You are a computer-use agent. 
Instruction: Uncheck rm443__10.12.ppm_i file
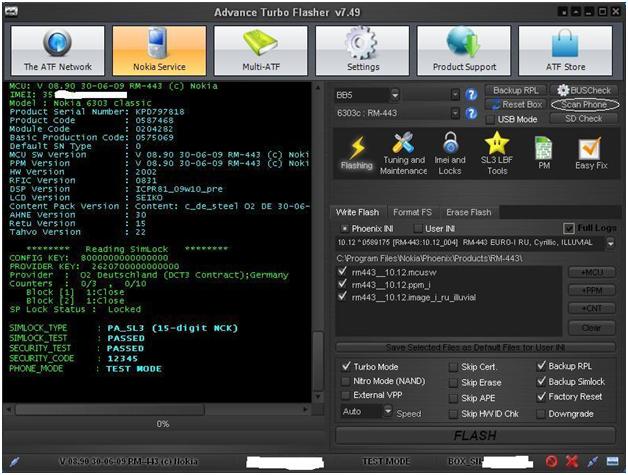[x=342, y=284]
